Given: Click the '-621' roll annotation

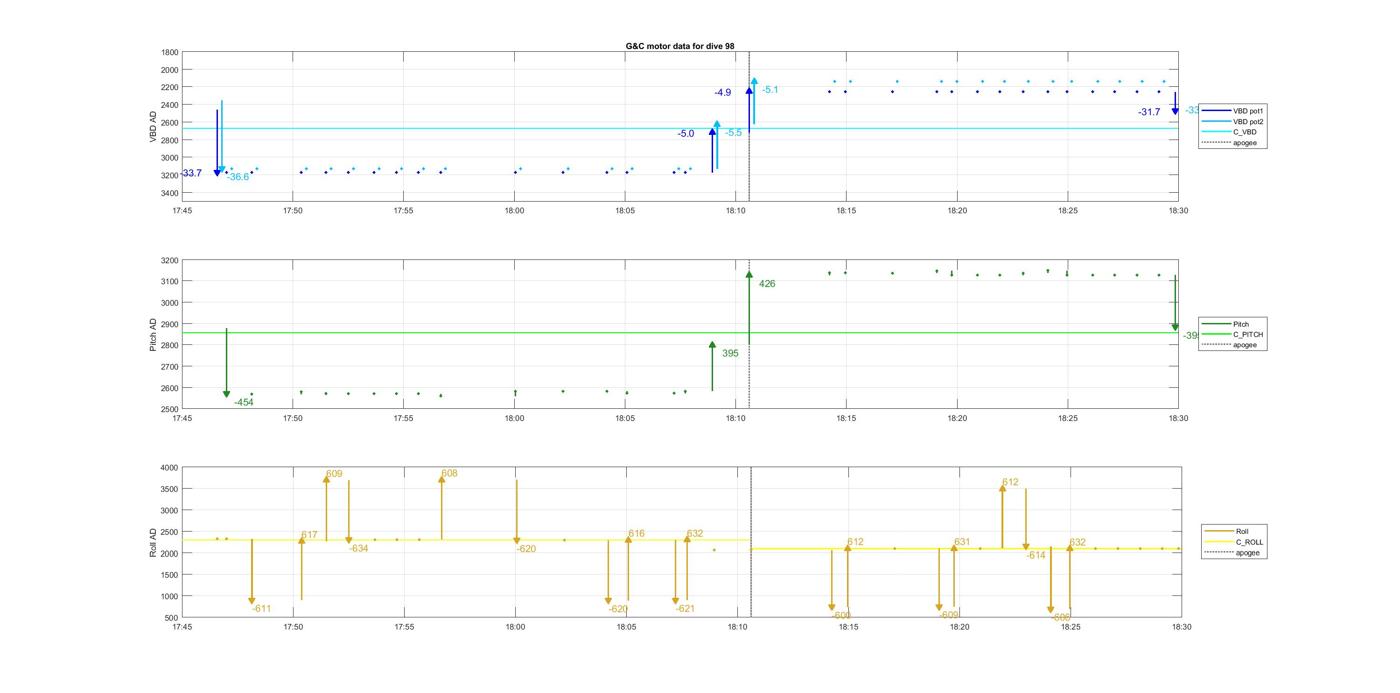Looking at the screenshot, I should click(685, 609).
